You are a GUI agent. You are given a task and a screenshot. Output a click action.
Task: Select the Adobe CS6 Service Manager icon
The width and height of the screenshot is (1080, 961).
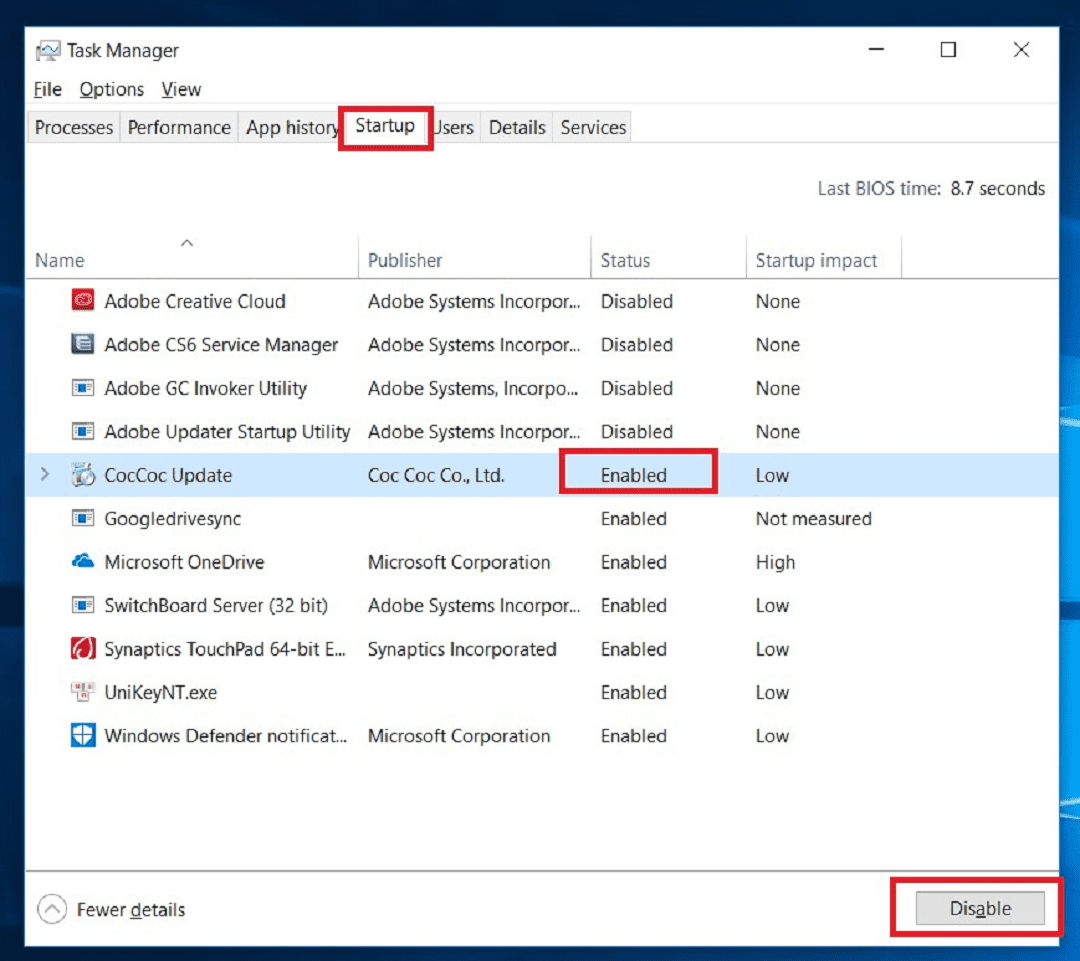pos(83,345)
